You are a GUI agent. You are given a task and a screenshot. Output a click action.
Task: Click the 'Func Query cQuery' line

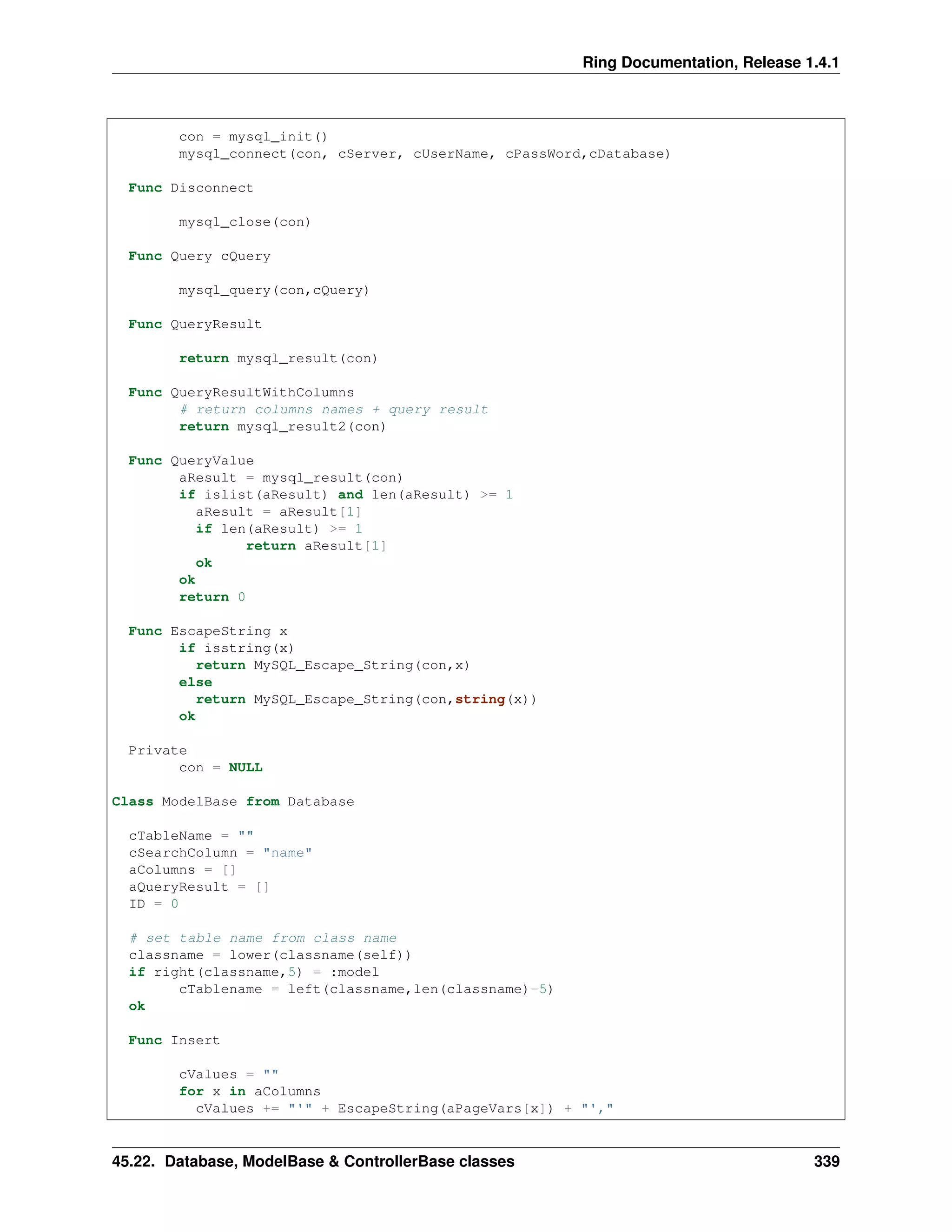[199, 256]
